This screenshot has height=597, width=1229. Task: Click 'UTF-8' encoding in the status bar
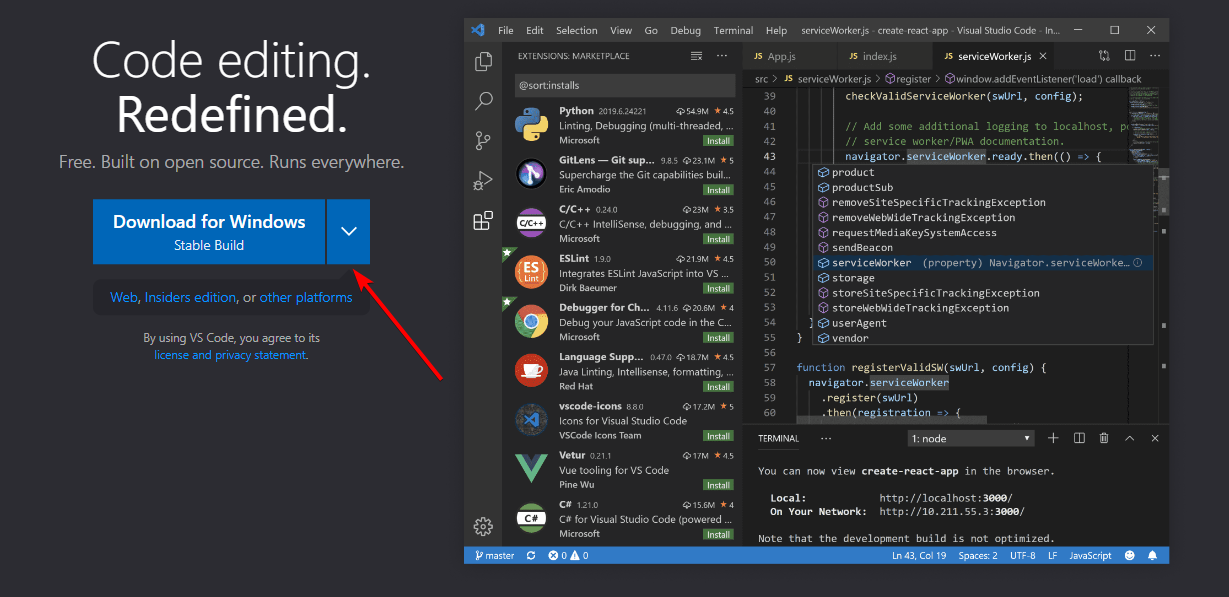point(1023,555)
